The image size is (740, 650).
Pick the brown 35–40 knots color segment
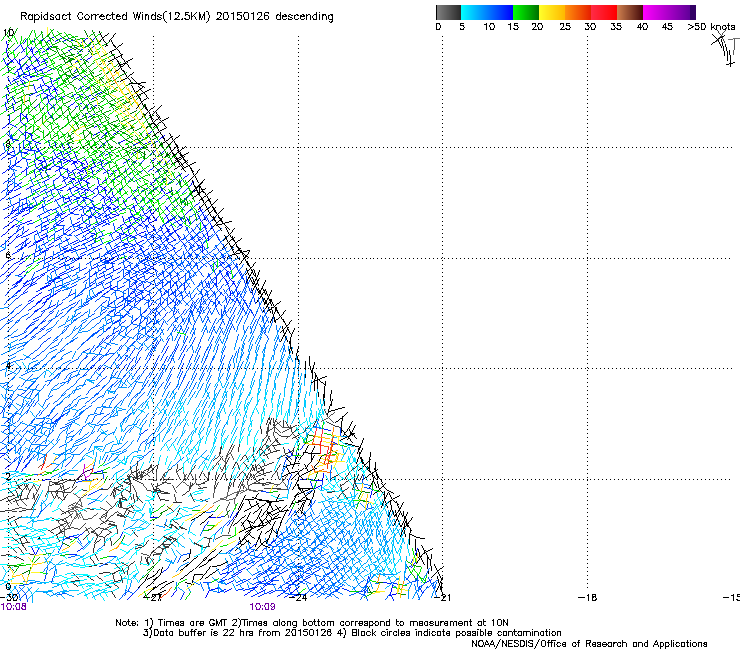(630, 12)
